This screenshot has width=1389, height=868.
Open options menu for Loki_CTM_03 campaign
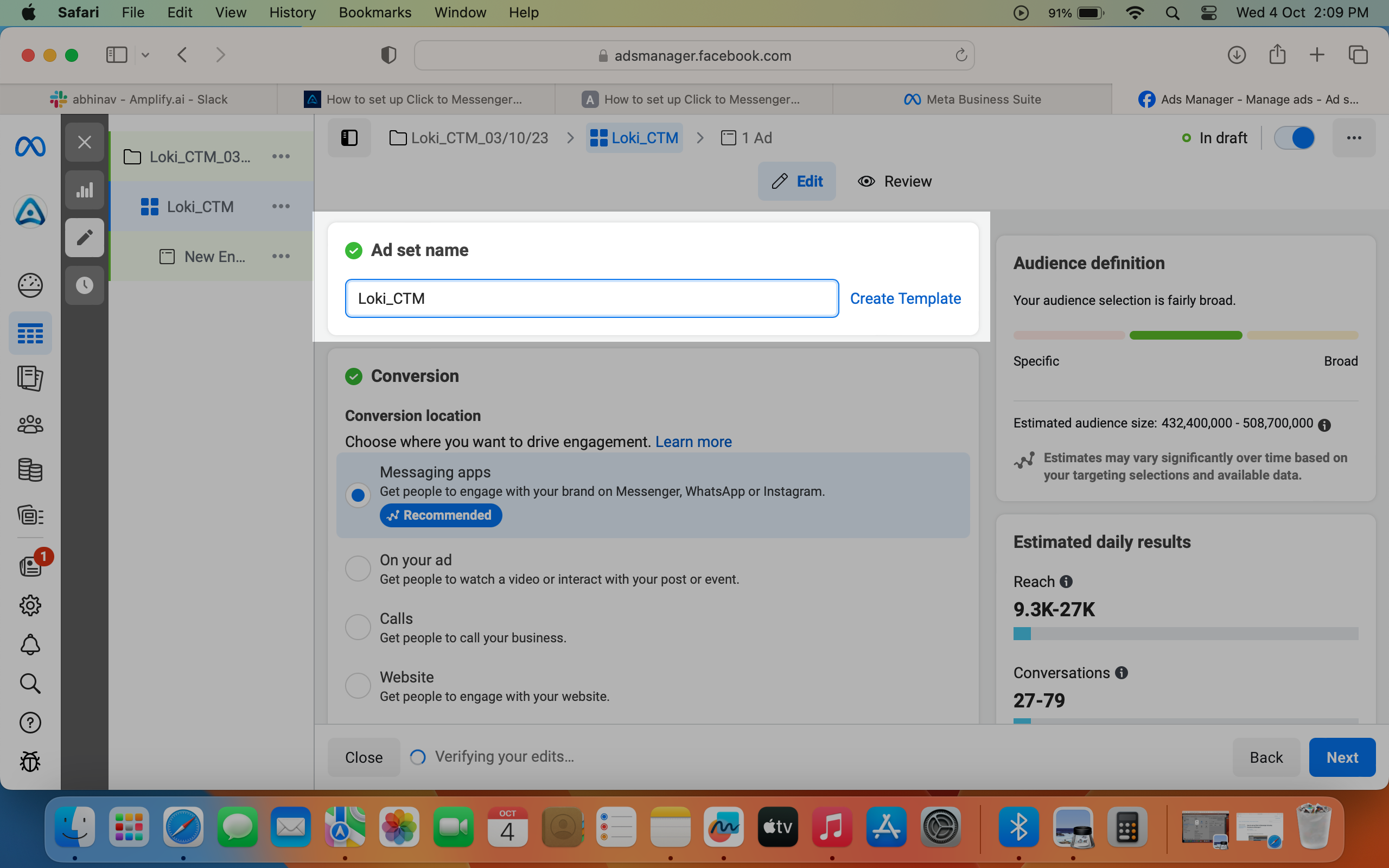[281, 156]
